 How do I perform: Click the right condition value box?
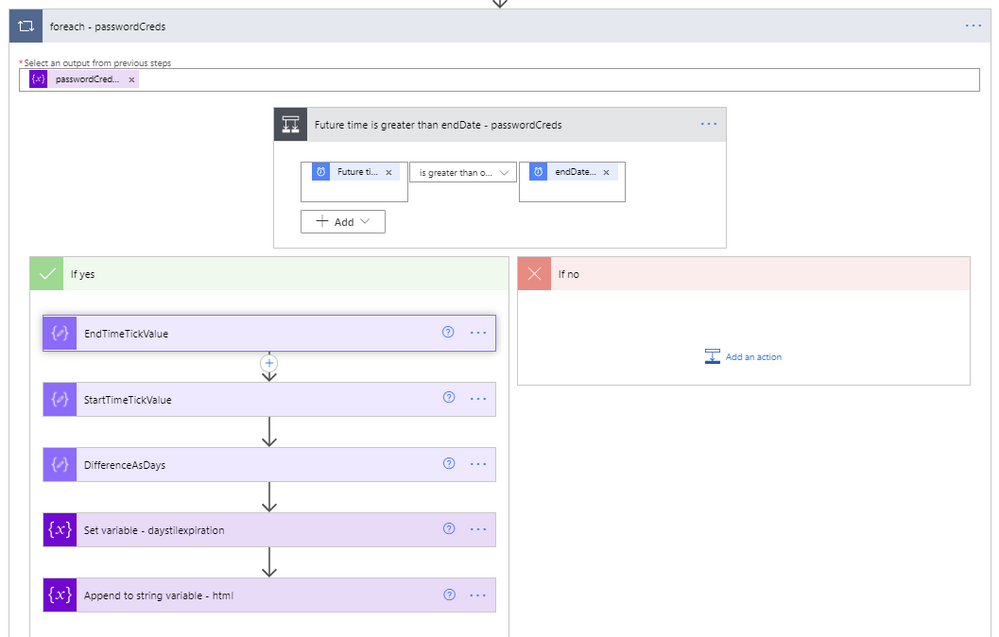pyautogui.click(x=572, y=182)
